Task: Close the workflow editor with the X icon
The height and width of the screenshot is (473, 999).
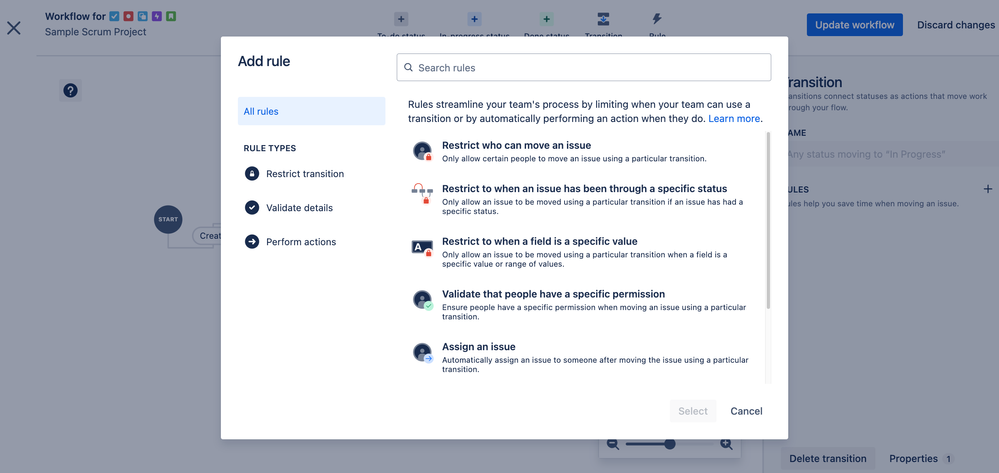Action: click(13, 27)
